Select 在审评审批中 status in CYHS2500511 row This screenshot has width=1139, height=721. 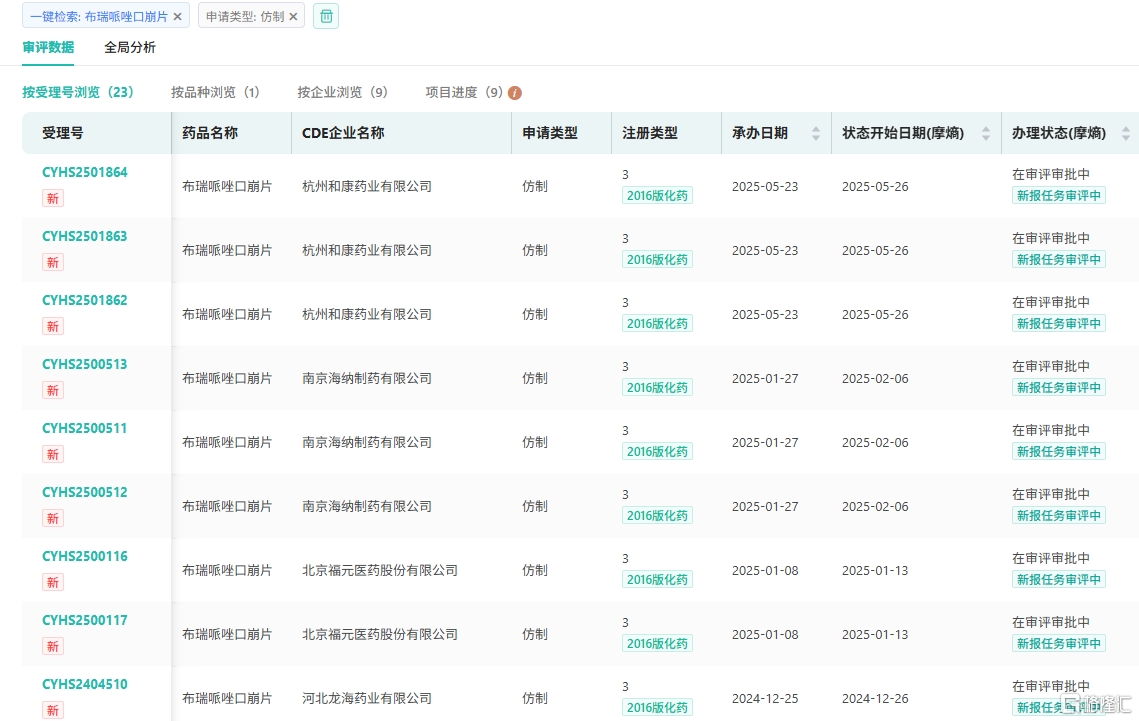[1051, 431]
